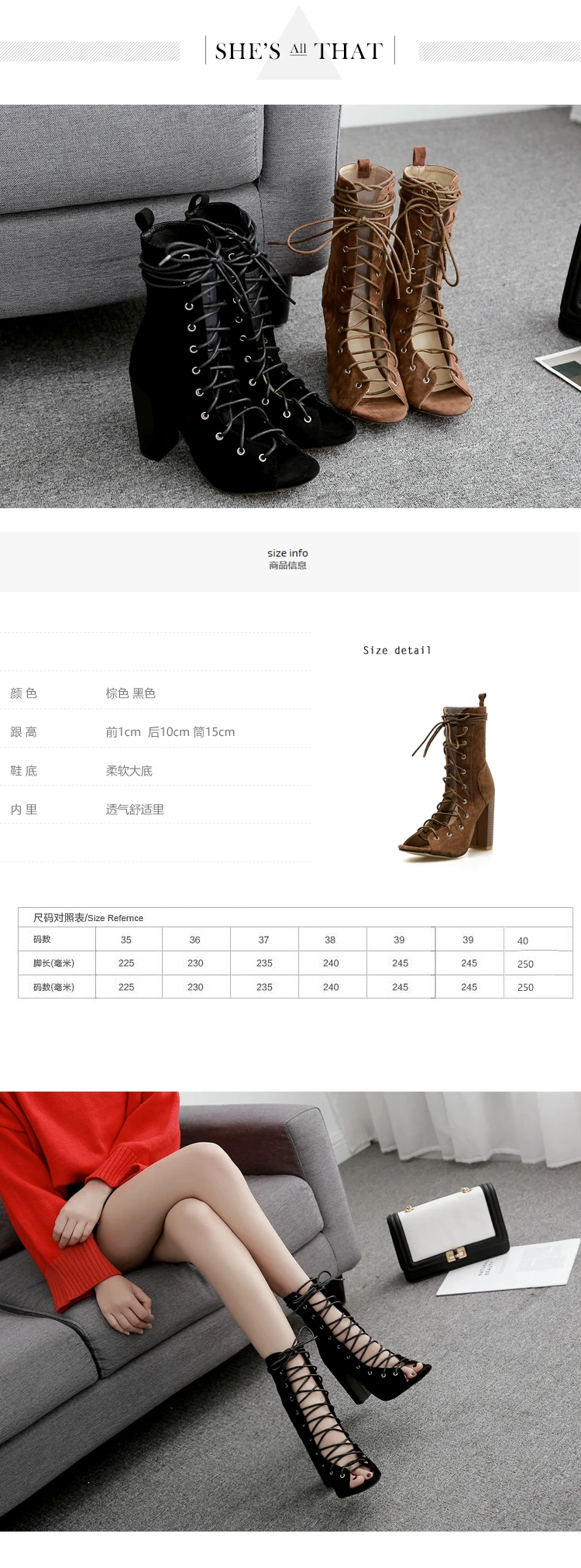Click the SHE'S All THAT header title
581x1568 pixels.
[299, 51]
